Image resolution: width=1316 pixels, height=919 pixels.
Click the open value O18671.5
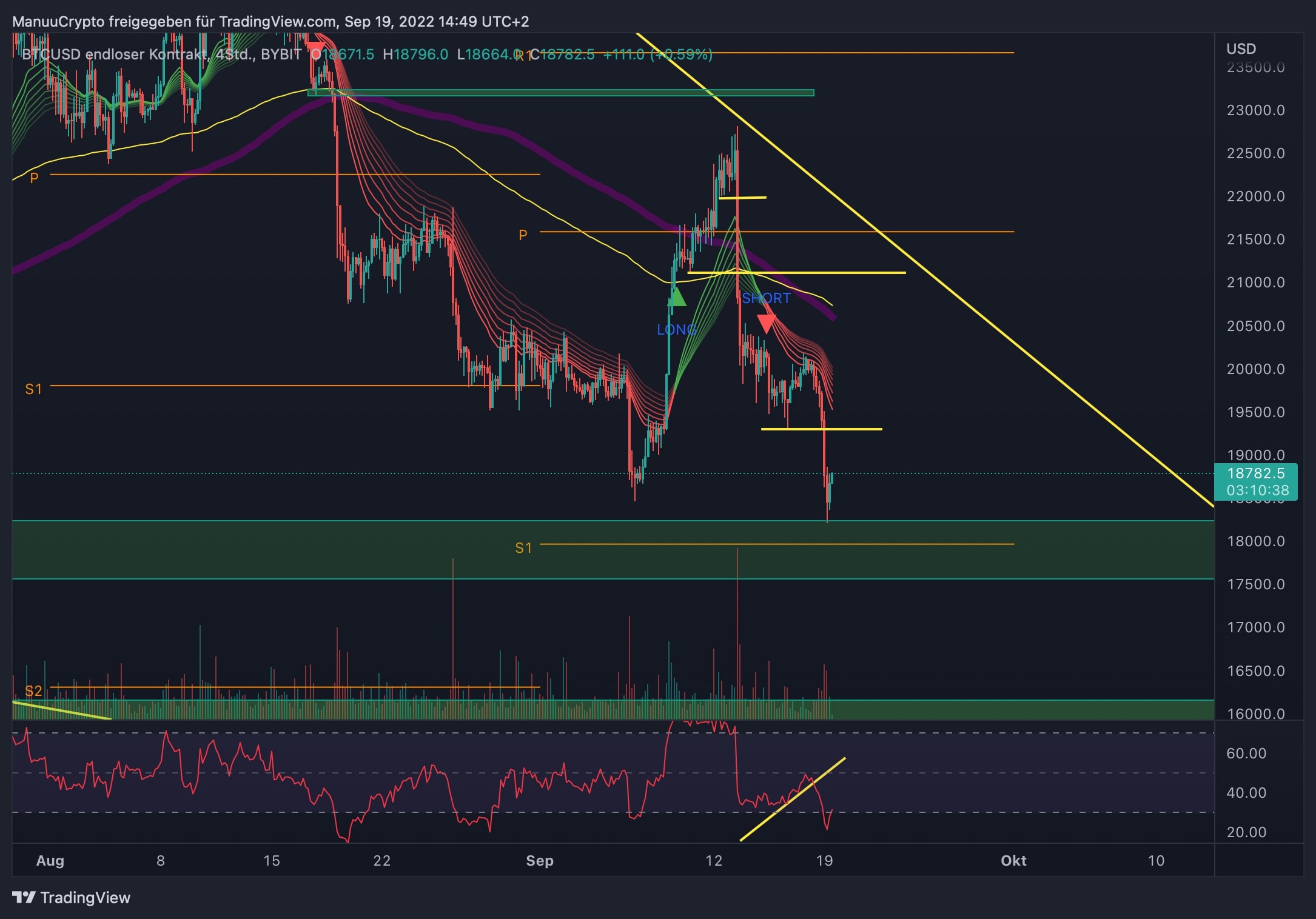point(342,55)
